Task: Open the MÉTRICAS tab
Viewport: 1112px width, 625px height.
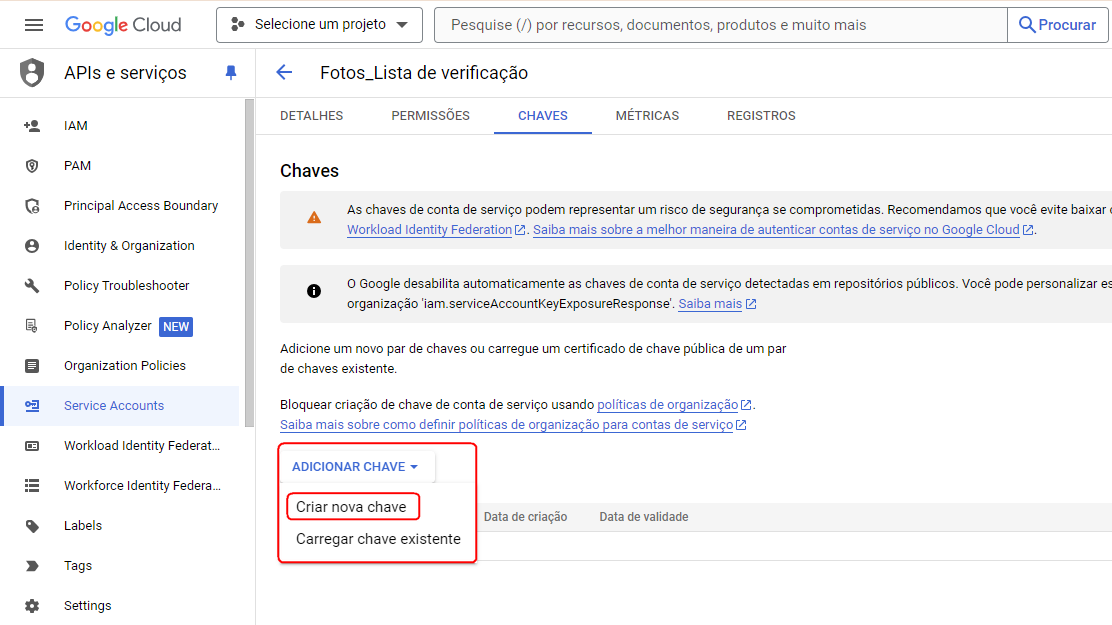Action: [x=647, y=116]
